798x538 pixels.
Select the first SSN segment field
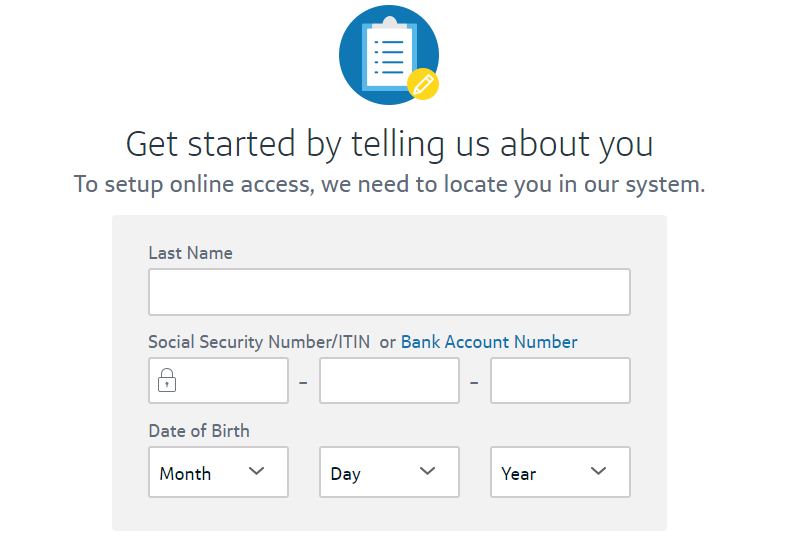pyautogui.click(x=218, y=381)
